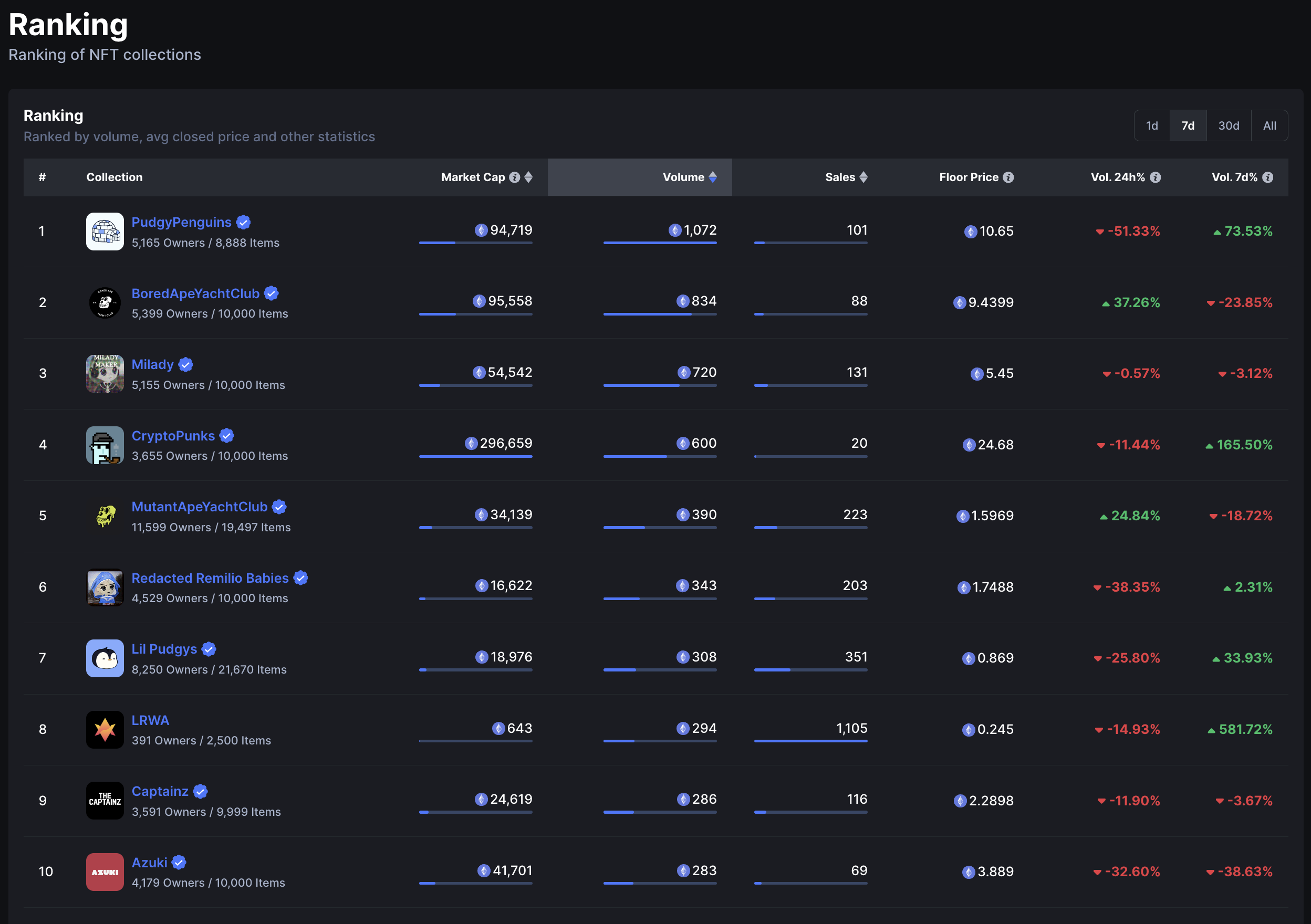The width and height of the screenshot is (1311, 924).
Task: Click ETH icon beside PudgyPenguins market cap
Action: point(481,230)
